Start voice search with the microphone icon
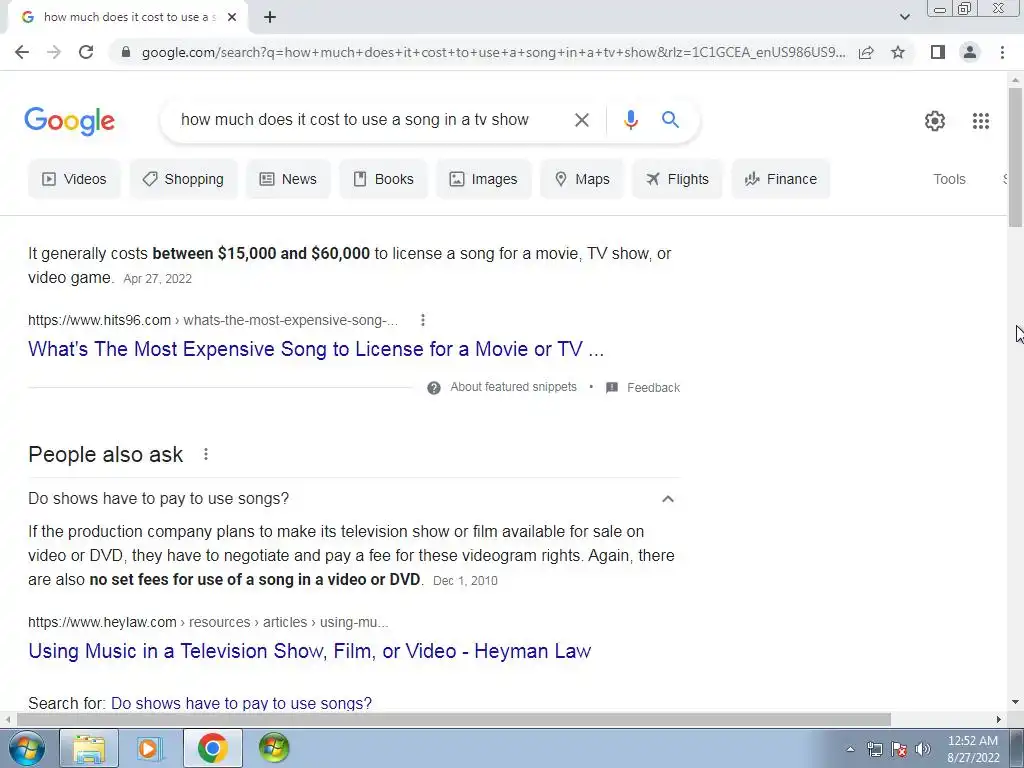Viewport: 1024px width, 768px height. (x=630, y=120)
